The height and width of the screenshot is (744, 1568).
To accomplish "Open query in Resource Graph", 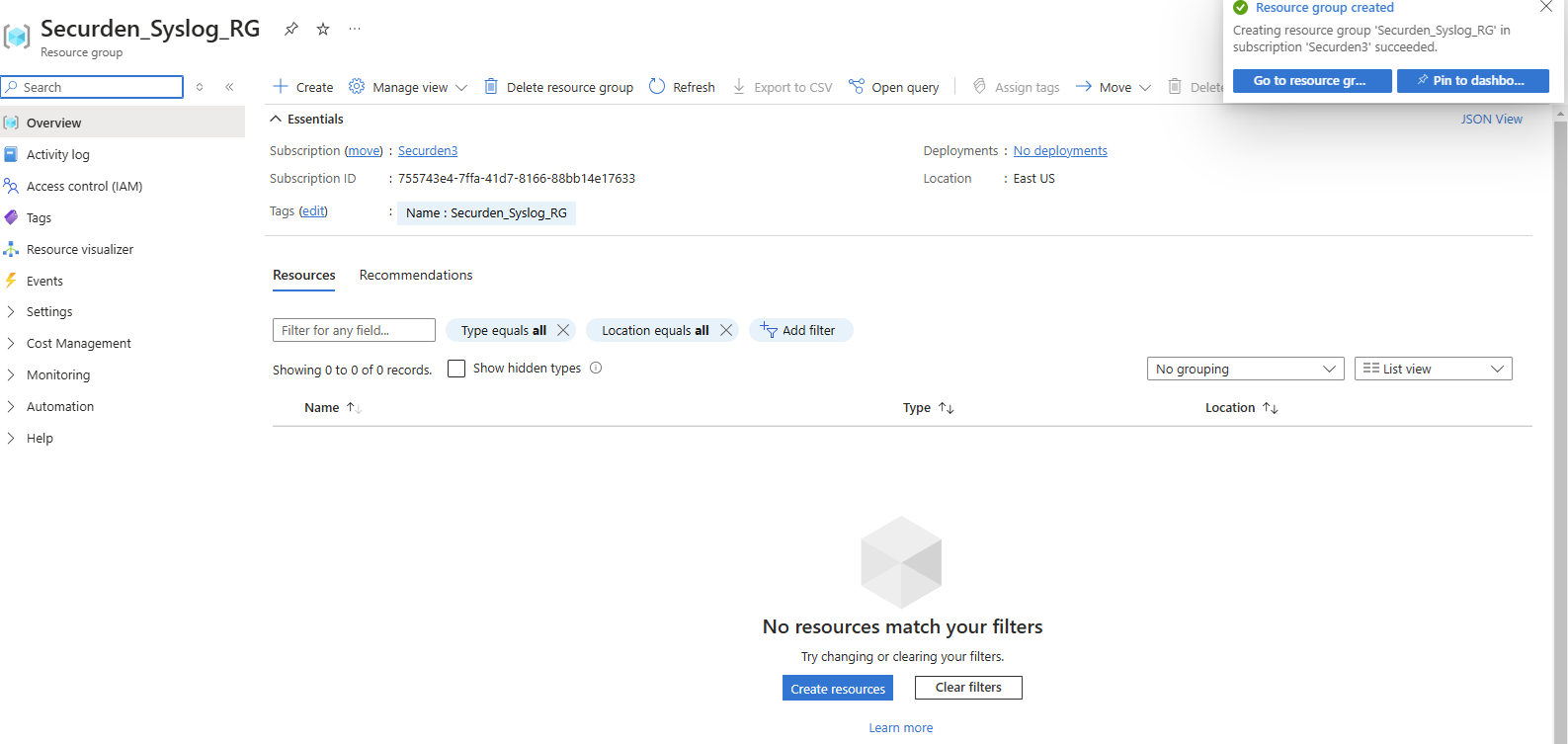I will coord(894,87).
